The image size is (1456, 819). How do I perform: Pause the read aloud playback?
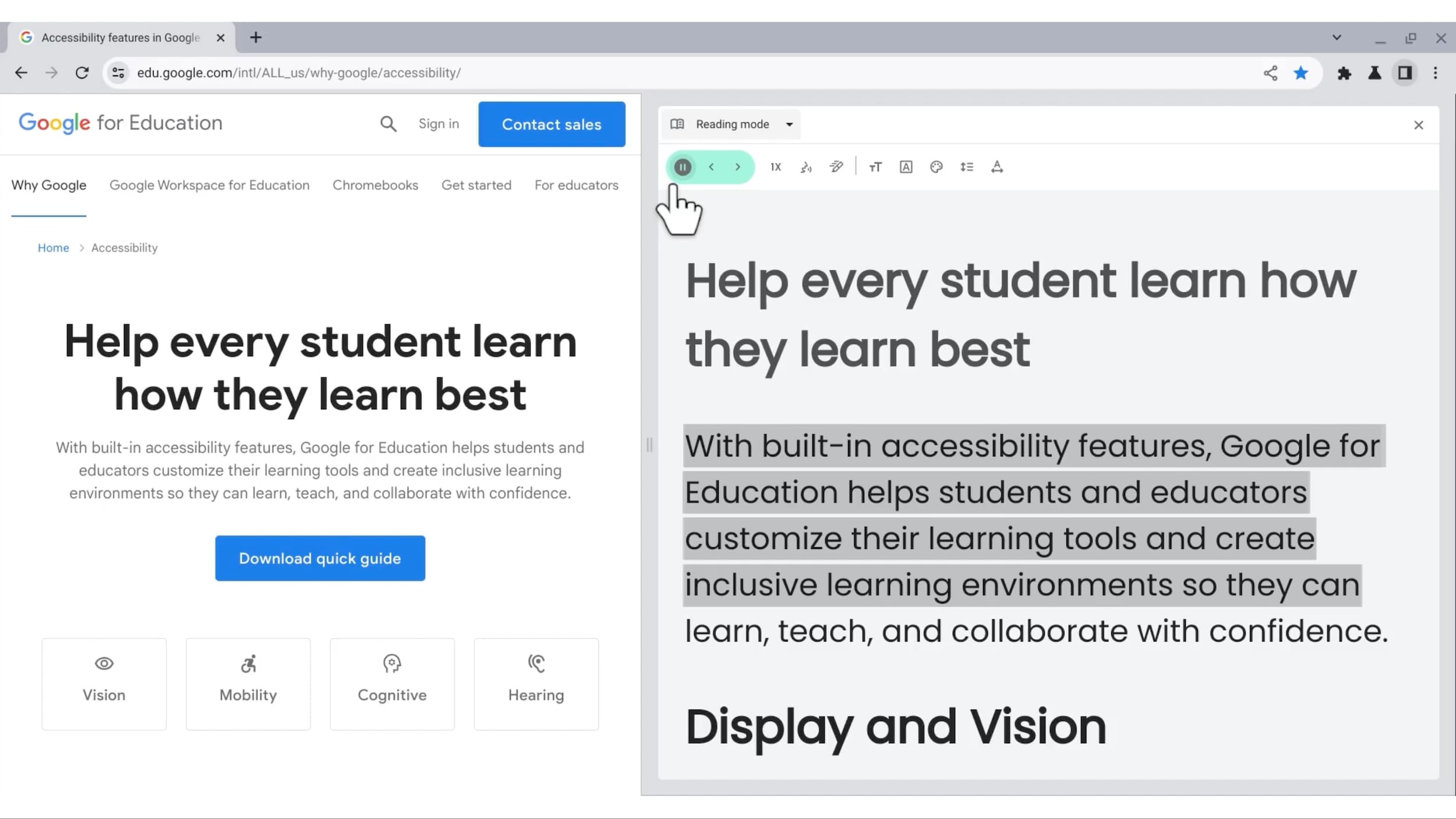click(x=682, y=167)
